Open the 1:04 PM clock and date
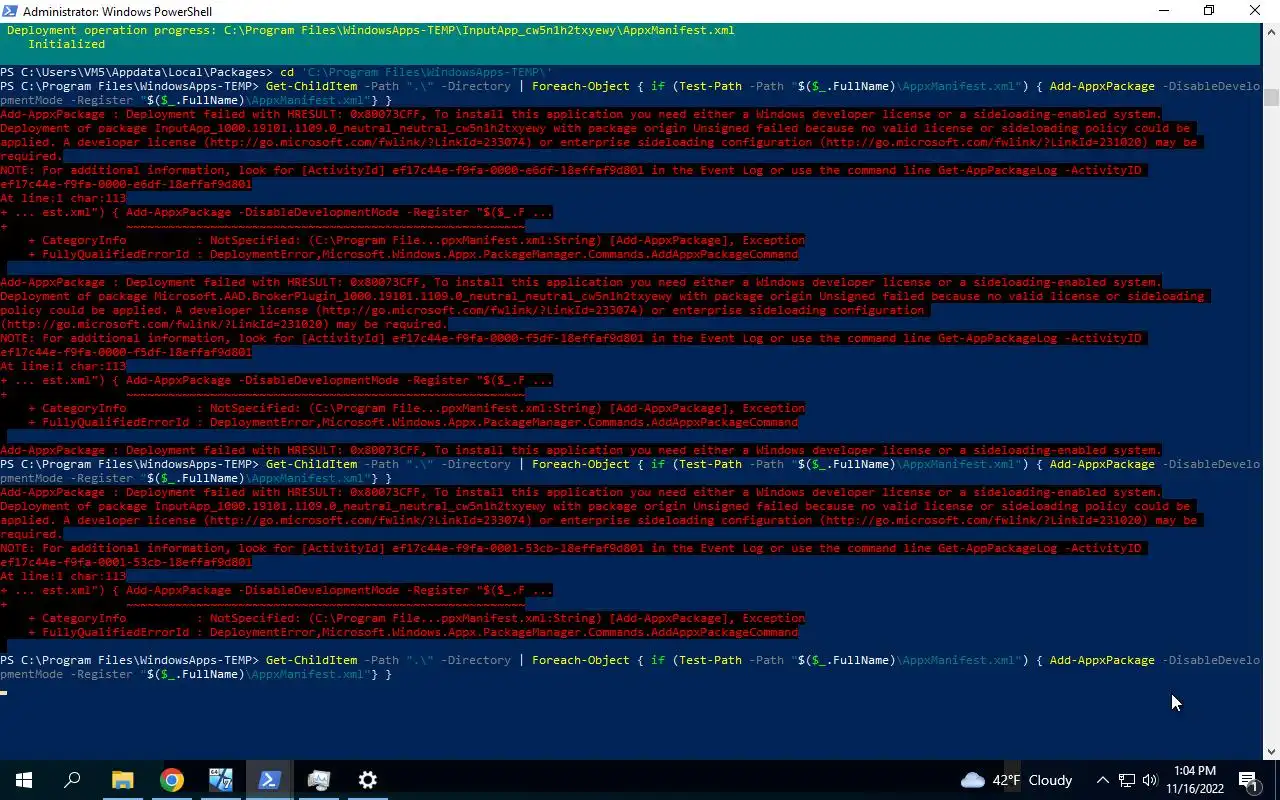The width and height of the screenshot is (1280, 800). 1195,780
